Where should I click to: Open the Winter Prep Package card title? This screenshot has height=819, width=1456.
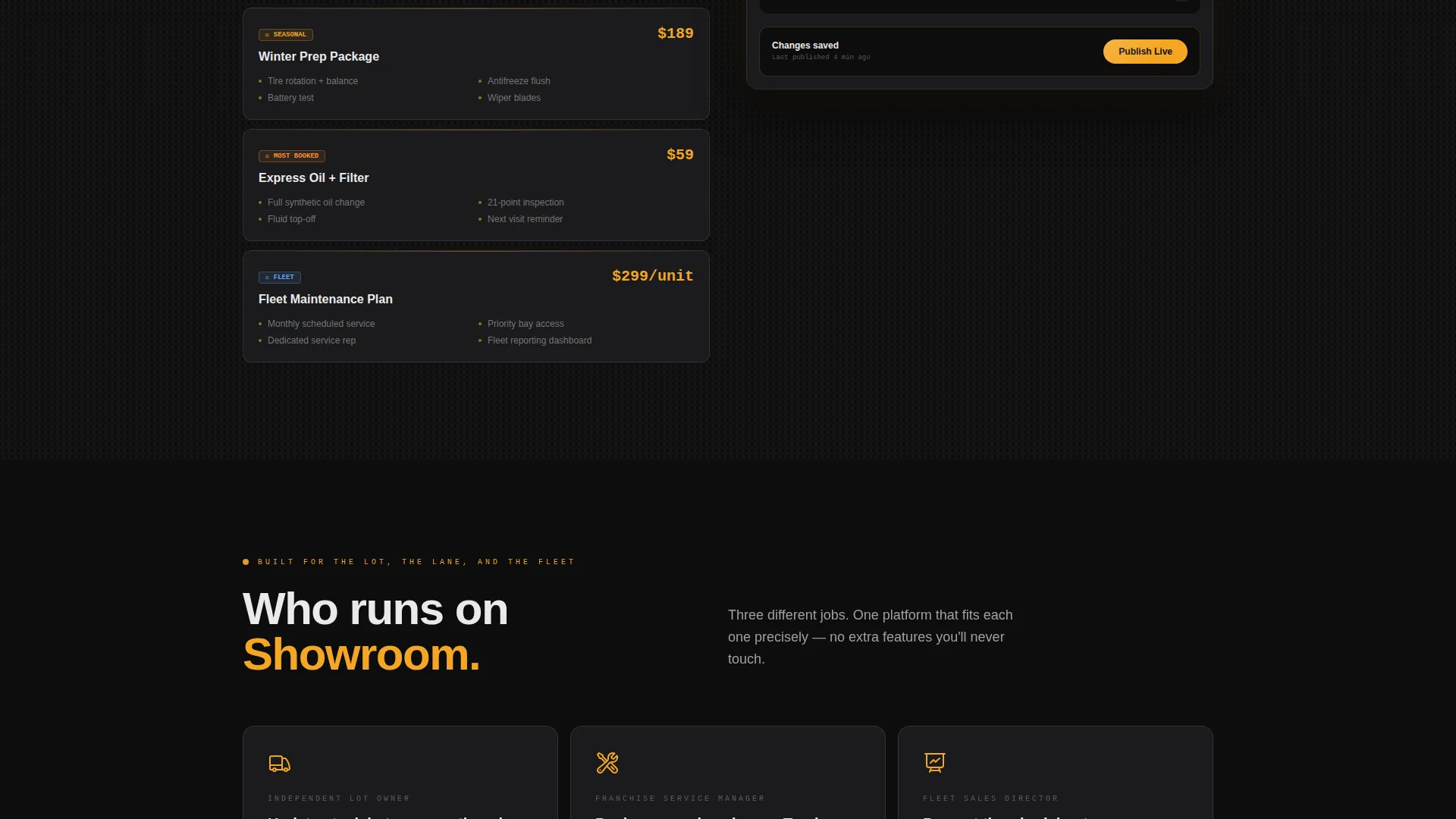[x=318, y=57]
